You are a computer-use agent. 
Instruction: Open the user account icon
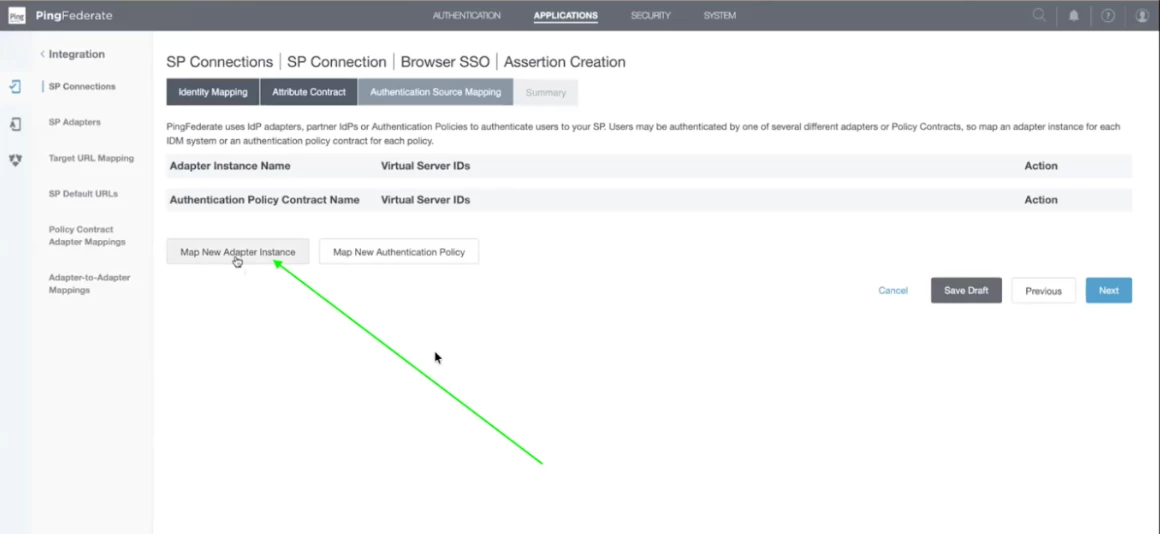1142,16
